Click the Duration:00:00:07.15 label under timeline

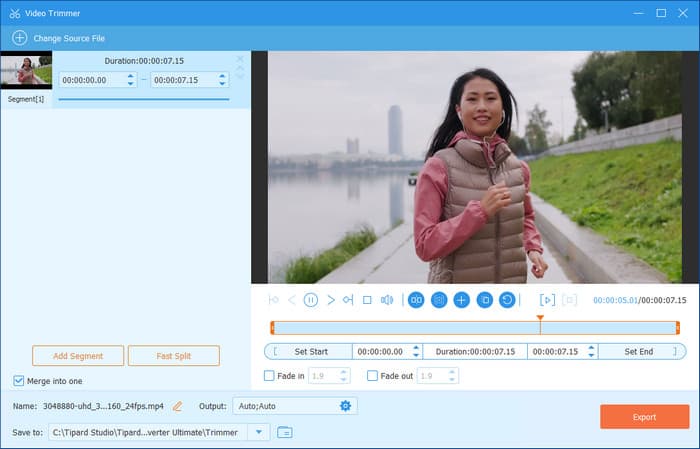(475, 351)
